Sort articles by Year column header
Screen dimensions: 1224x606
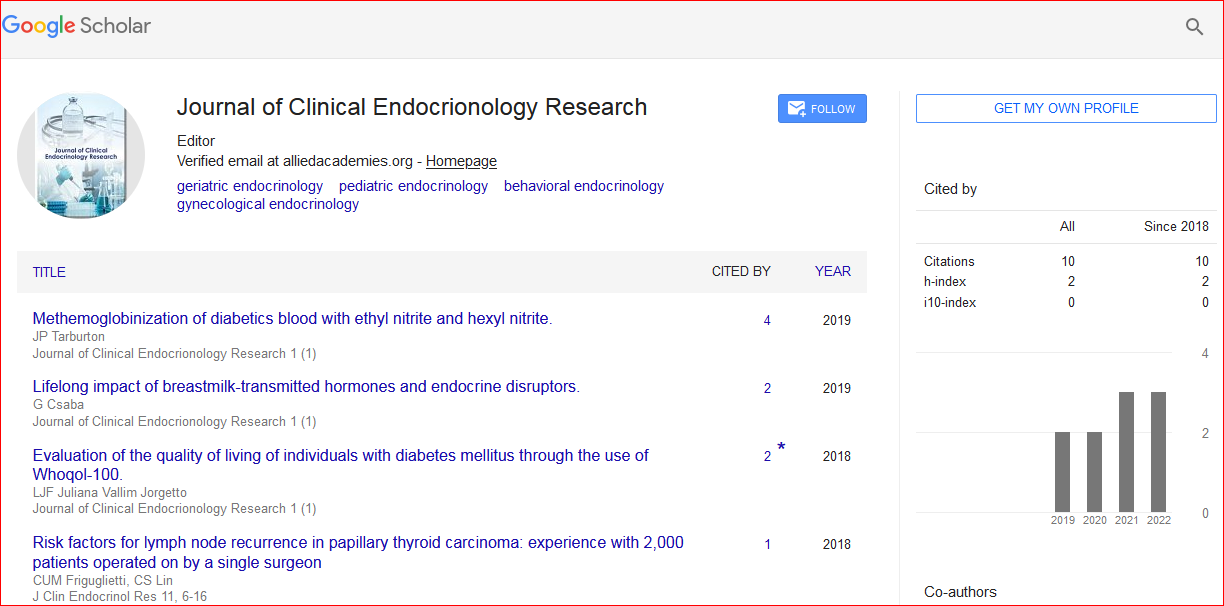(832, 271)
